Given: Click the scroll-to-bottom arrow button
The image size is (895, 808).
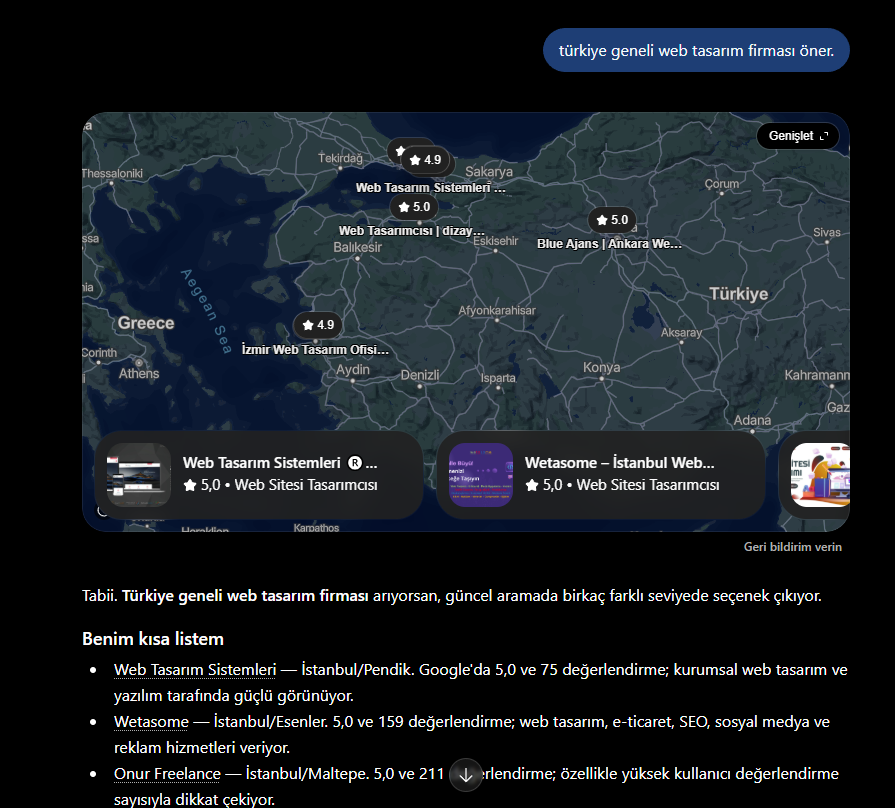Looking at the screenshot, I should (x=466, y=775).
